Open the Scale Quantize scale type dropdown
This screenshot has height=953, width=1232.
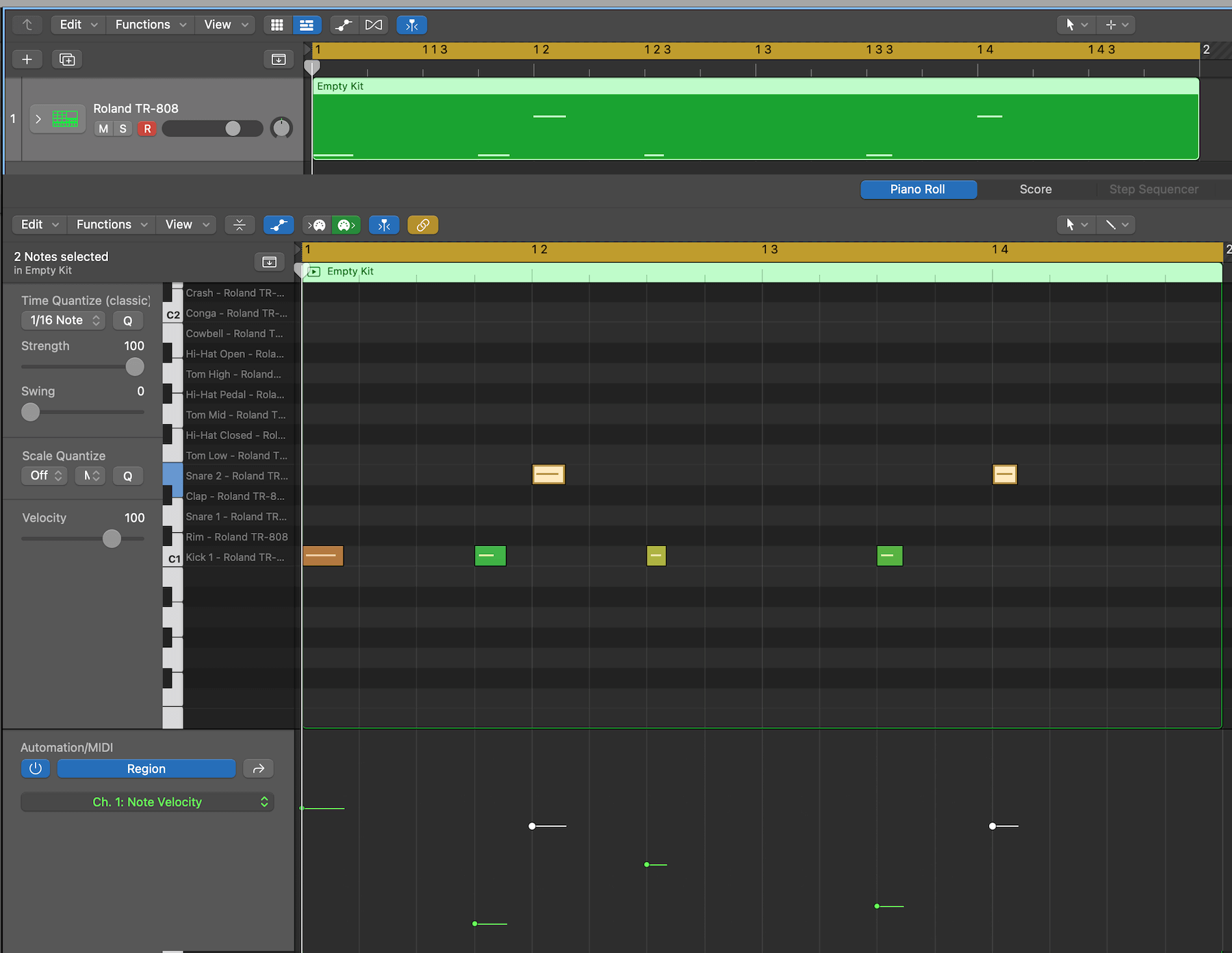[90, 475]
